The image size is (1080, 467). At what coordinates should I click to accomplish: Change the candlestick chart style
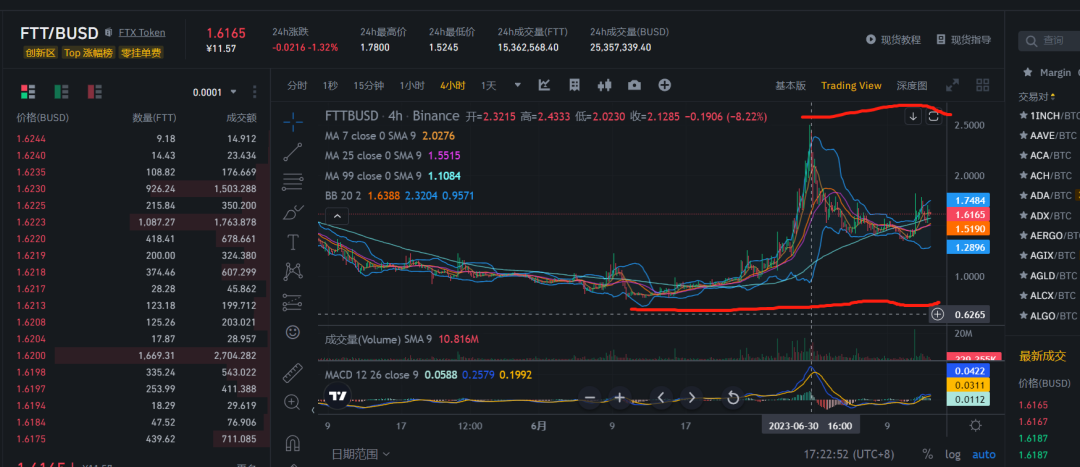pyautogui.click(x=605, y=85)
